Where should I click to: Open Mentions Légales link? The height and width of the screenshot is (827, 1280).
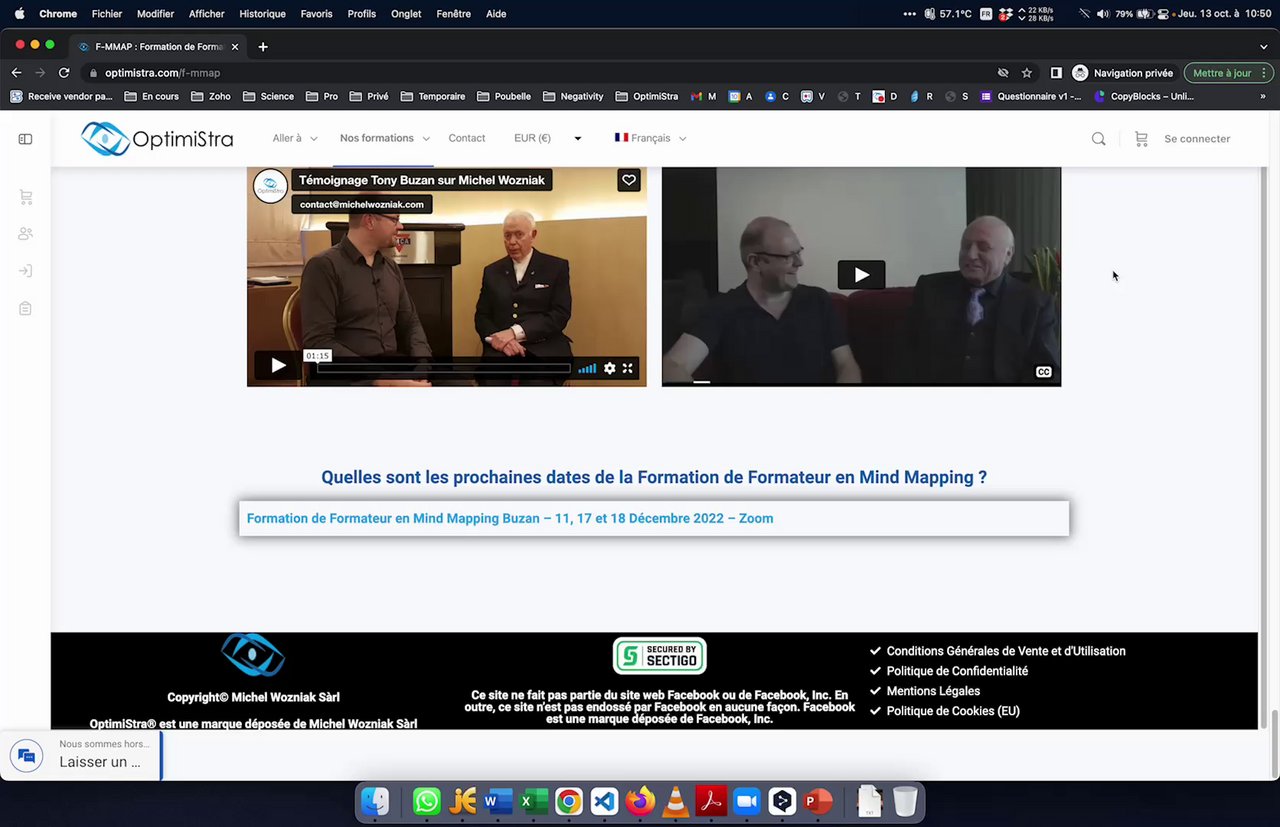coord(933,691)
